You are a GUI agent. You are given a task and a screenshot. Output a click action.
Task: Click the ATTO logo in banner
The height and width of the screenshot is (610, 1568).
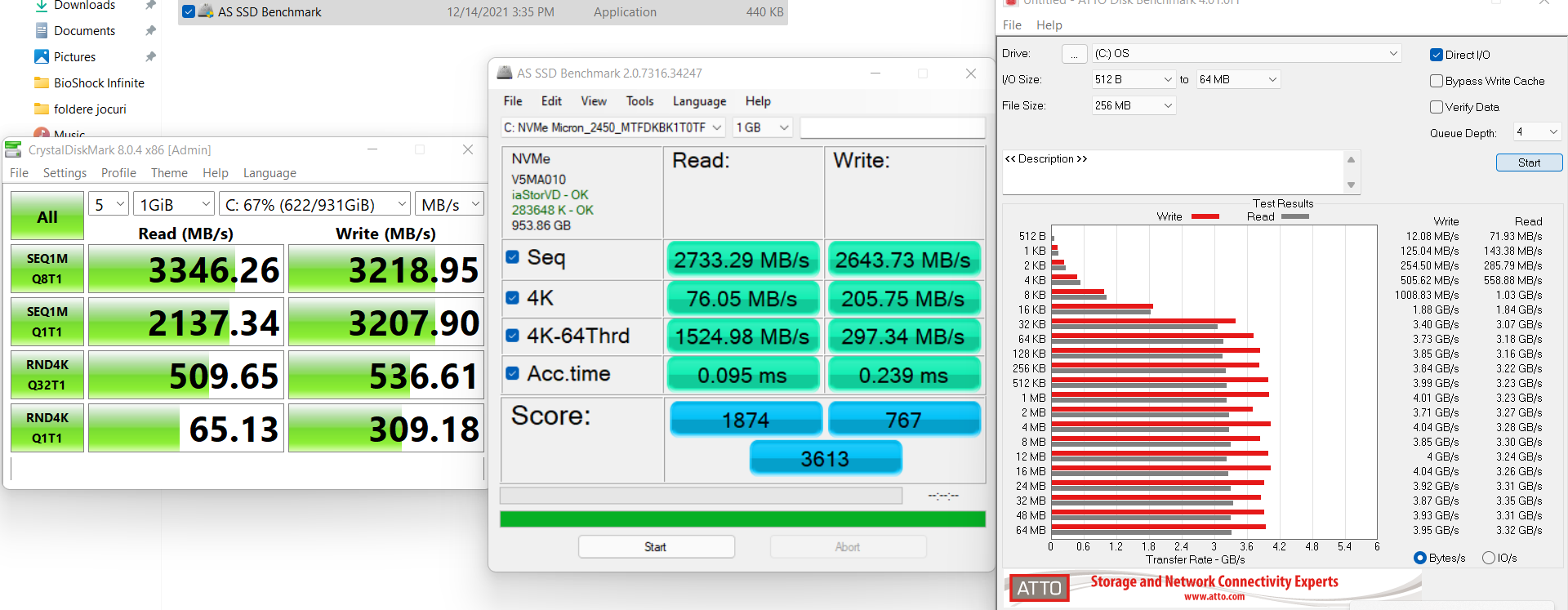[1039, 588]
